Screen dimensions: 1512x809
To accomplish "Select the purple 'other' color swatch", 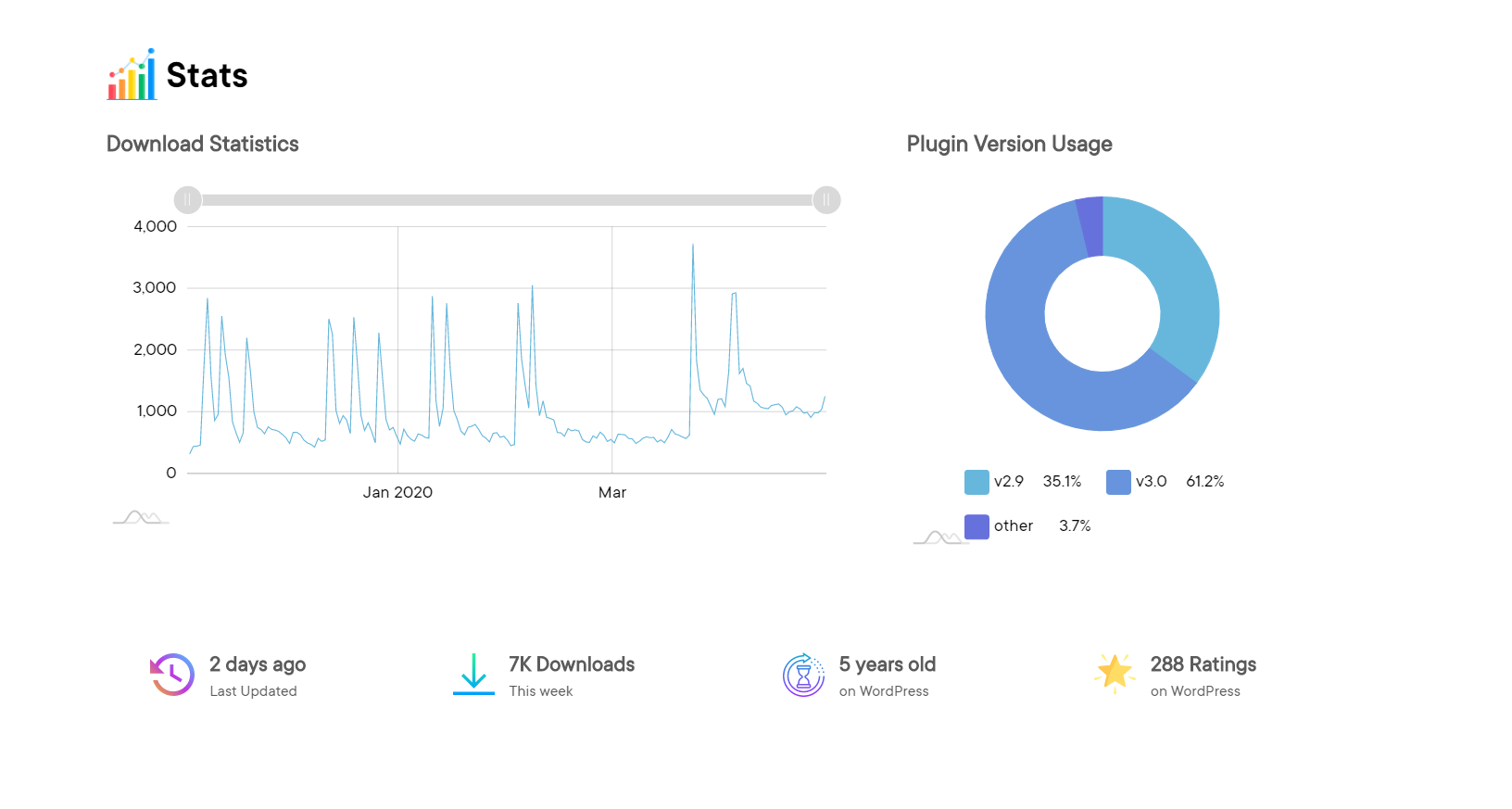I will point(975,526).
